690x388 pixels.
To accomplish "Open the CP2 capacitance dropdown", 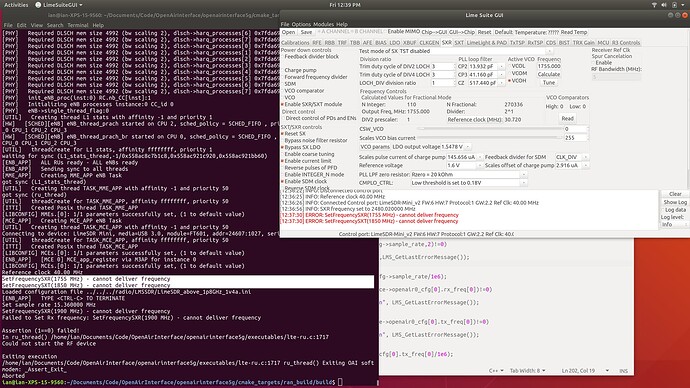I will 486,66.
